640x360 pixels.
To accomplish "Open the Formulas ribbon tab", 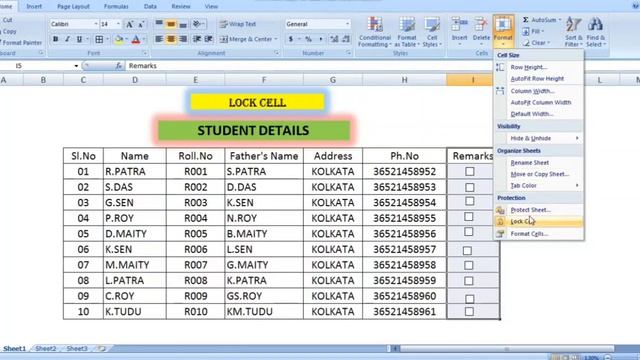I will click(116, 7).
